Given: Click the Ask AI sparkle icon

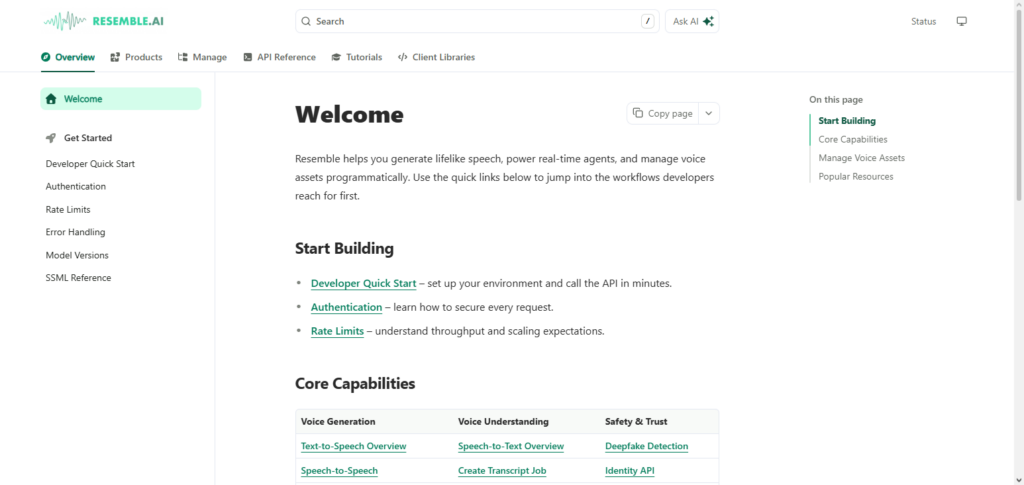Looking at the screenshot, I should pos(708,22).
